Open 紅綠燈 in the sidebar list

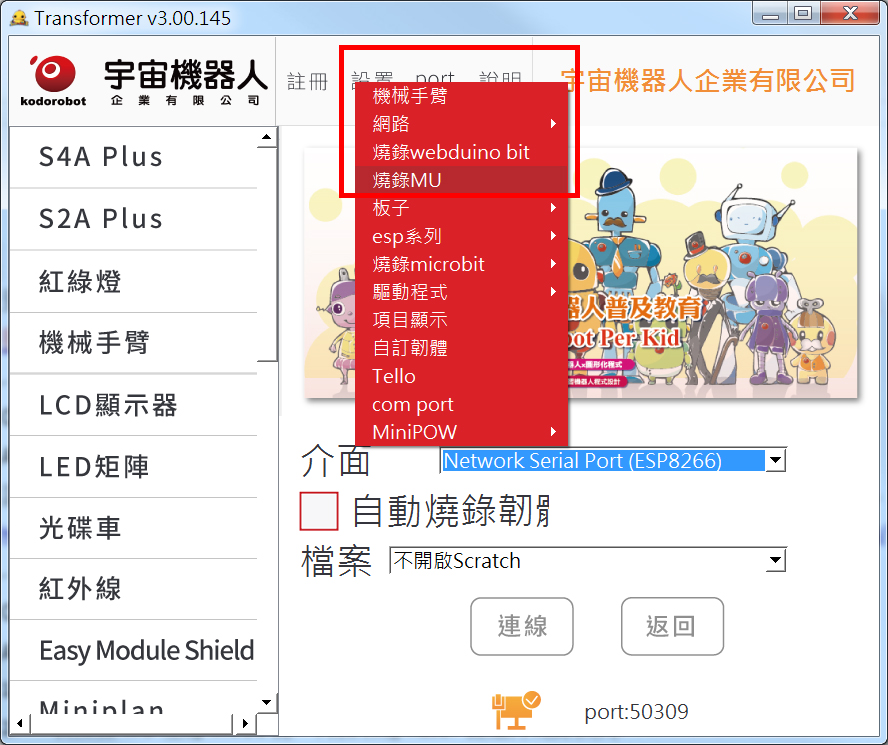(x=134, y=281)
